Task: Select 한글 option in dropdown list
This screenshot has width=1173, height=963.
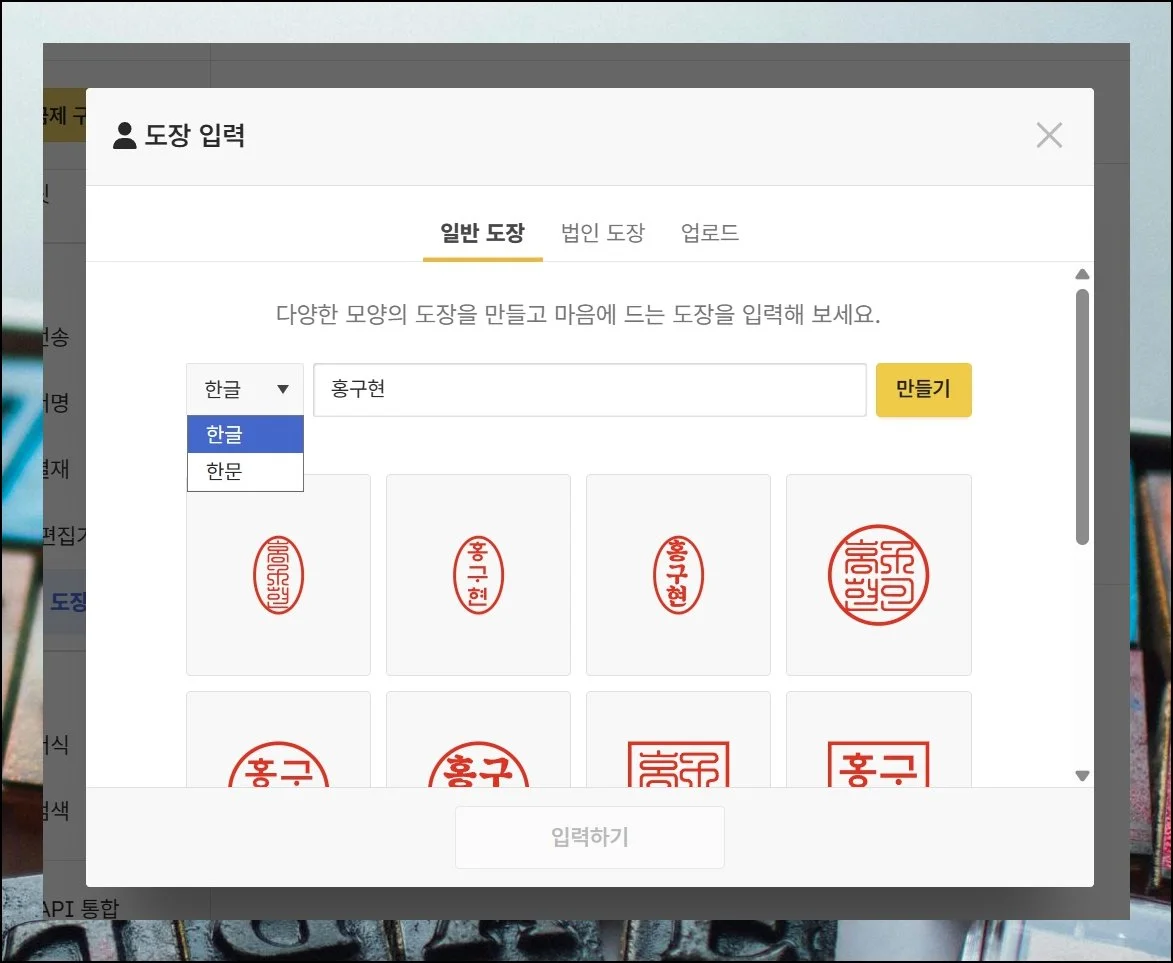Action: coord(245,434)
